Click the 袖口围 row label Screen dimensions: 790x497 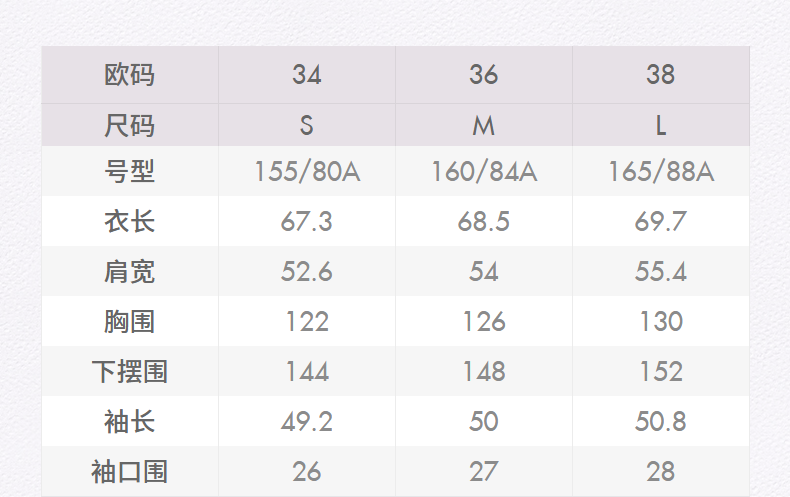[130, 471]
